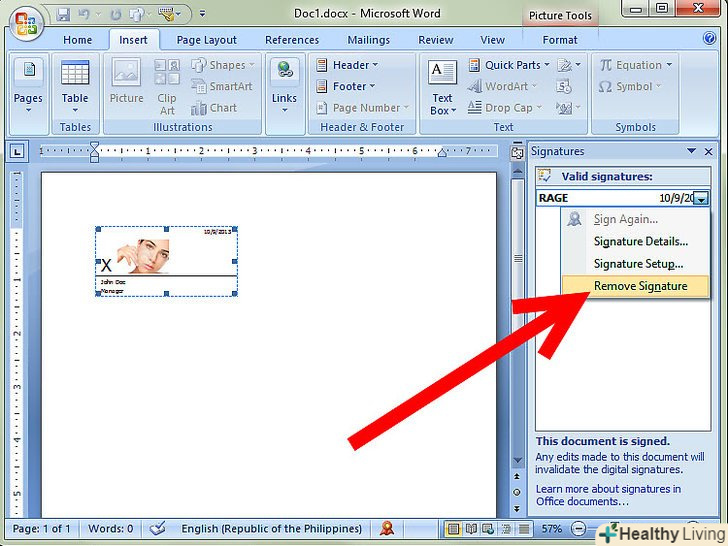Click the Text Box button
This screenshot has width=728, height=546.
[x=442, y=87]
